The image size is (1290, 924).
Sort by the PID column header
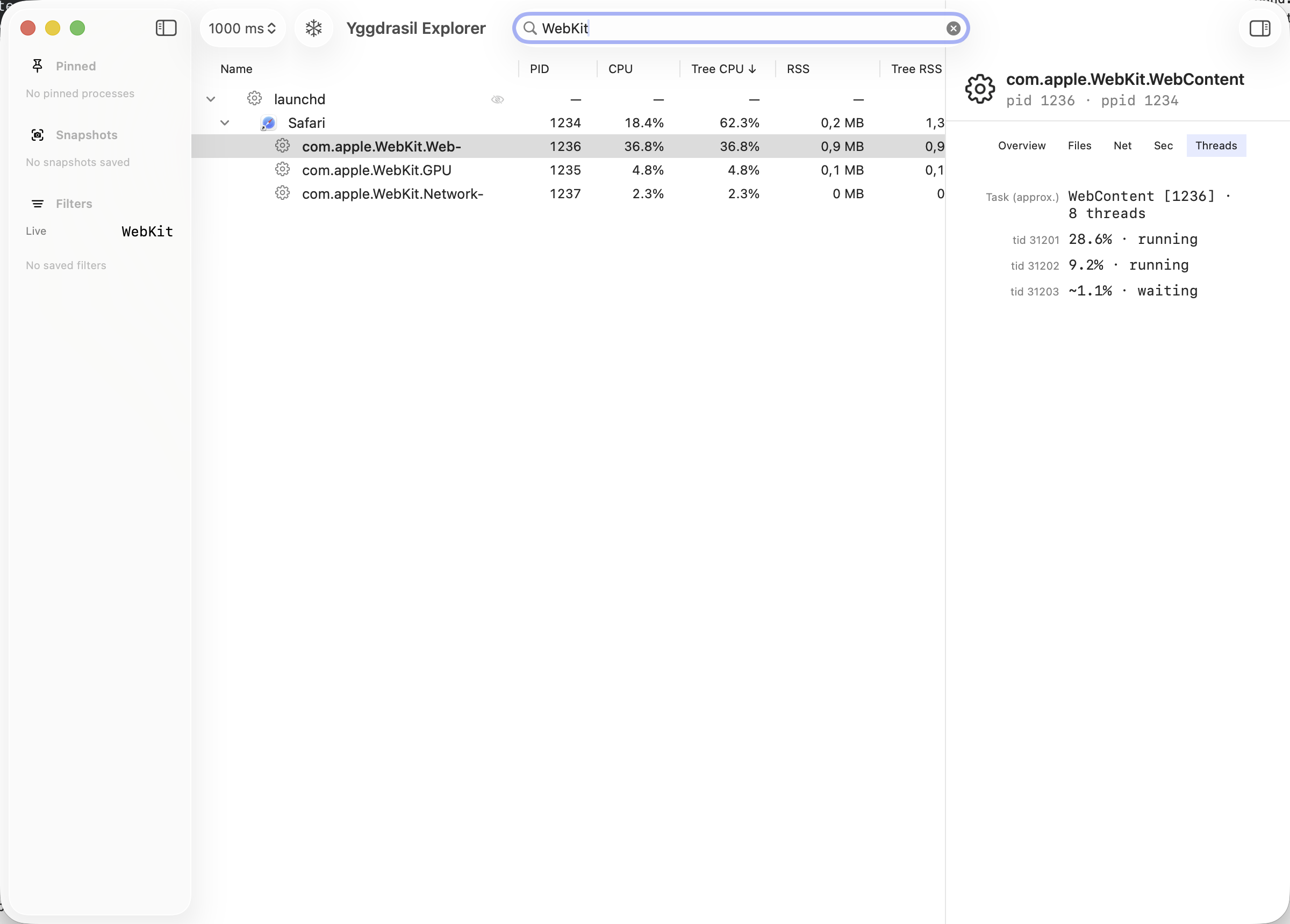point(539,69)
